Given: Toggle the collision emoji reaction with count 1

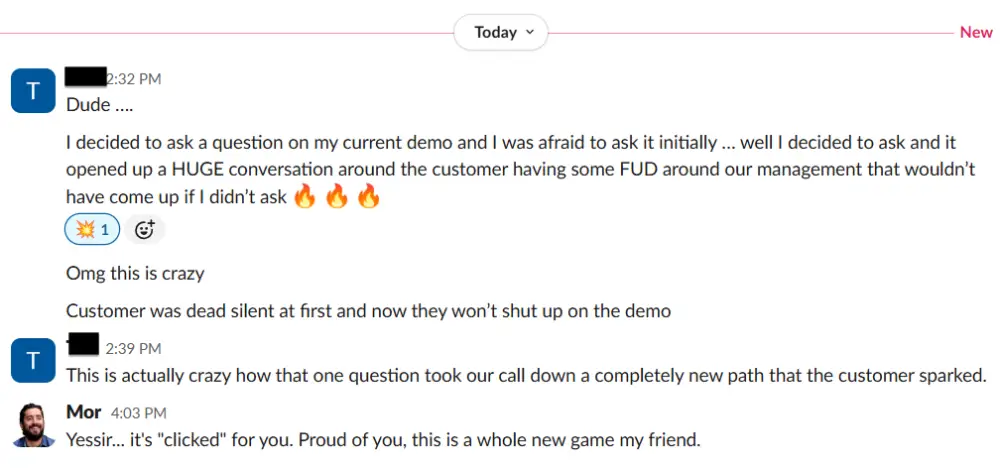Looking at the screenshot, I should tap(92, 230).
